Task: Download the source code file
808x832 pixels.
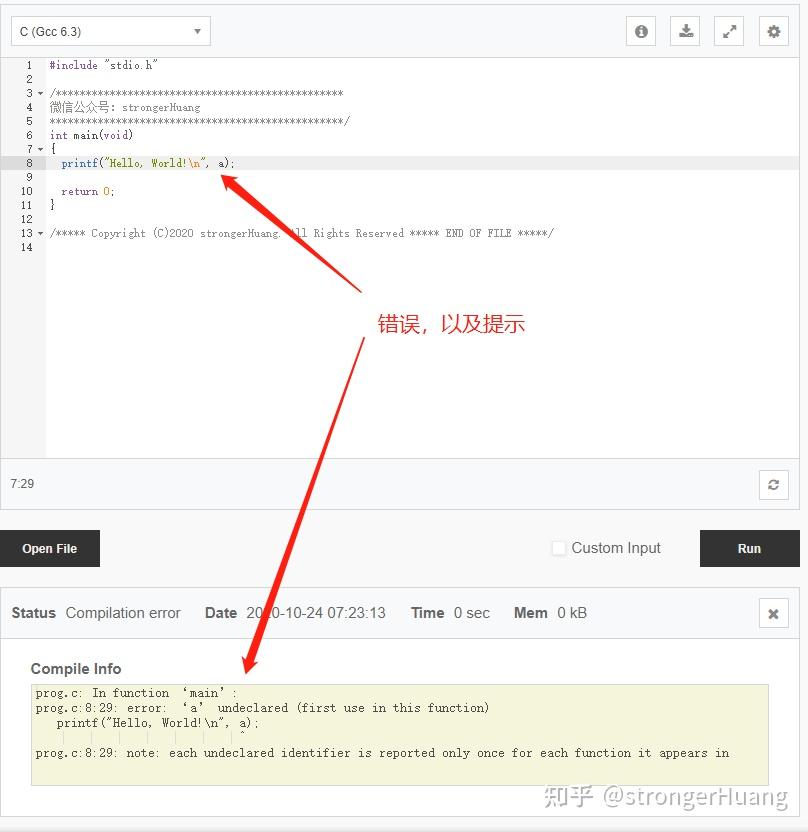Action: pyautogui.click(x=685, y=31)
